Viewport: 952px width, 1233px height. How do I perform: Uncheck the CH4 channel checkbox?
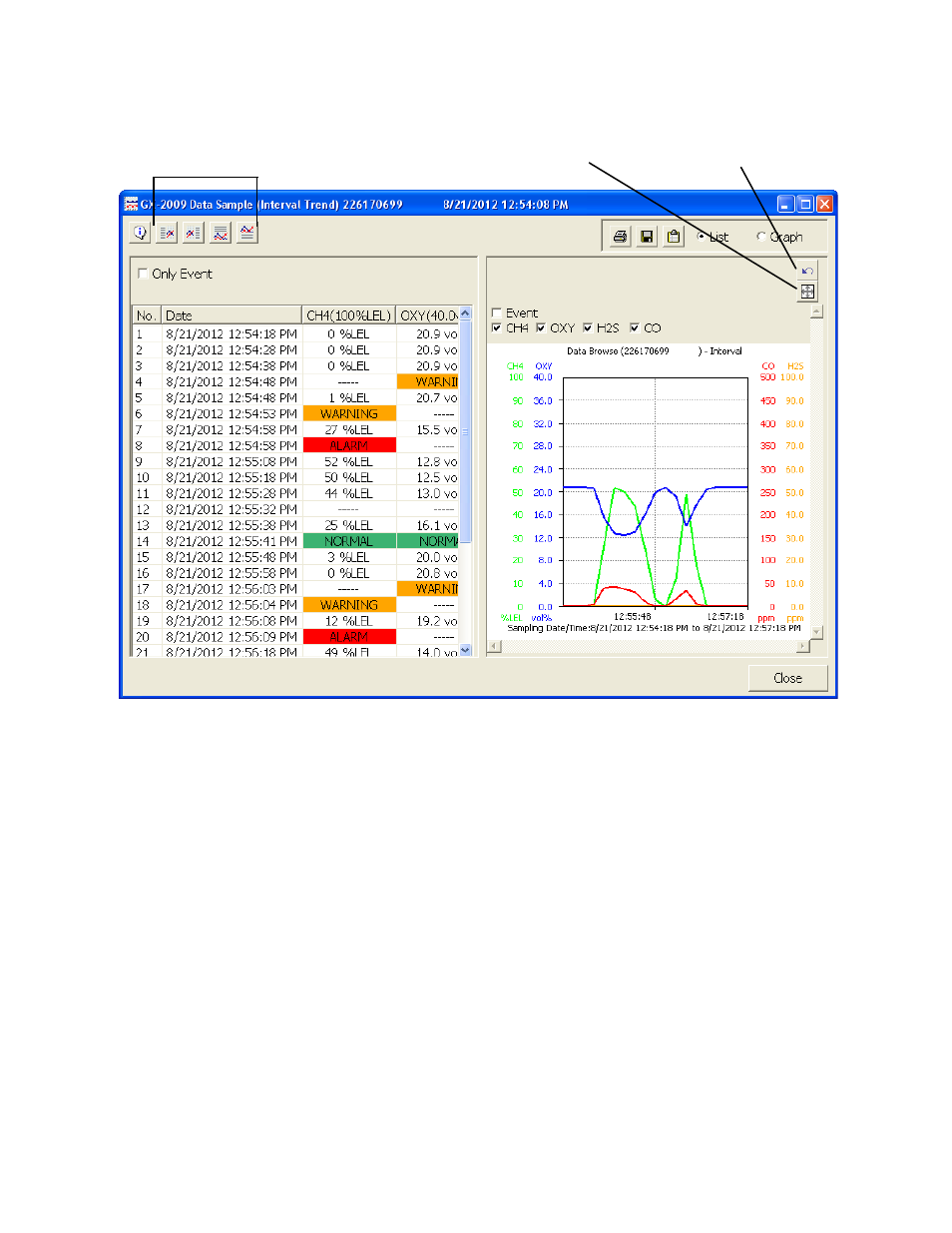497,327
